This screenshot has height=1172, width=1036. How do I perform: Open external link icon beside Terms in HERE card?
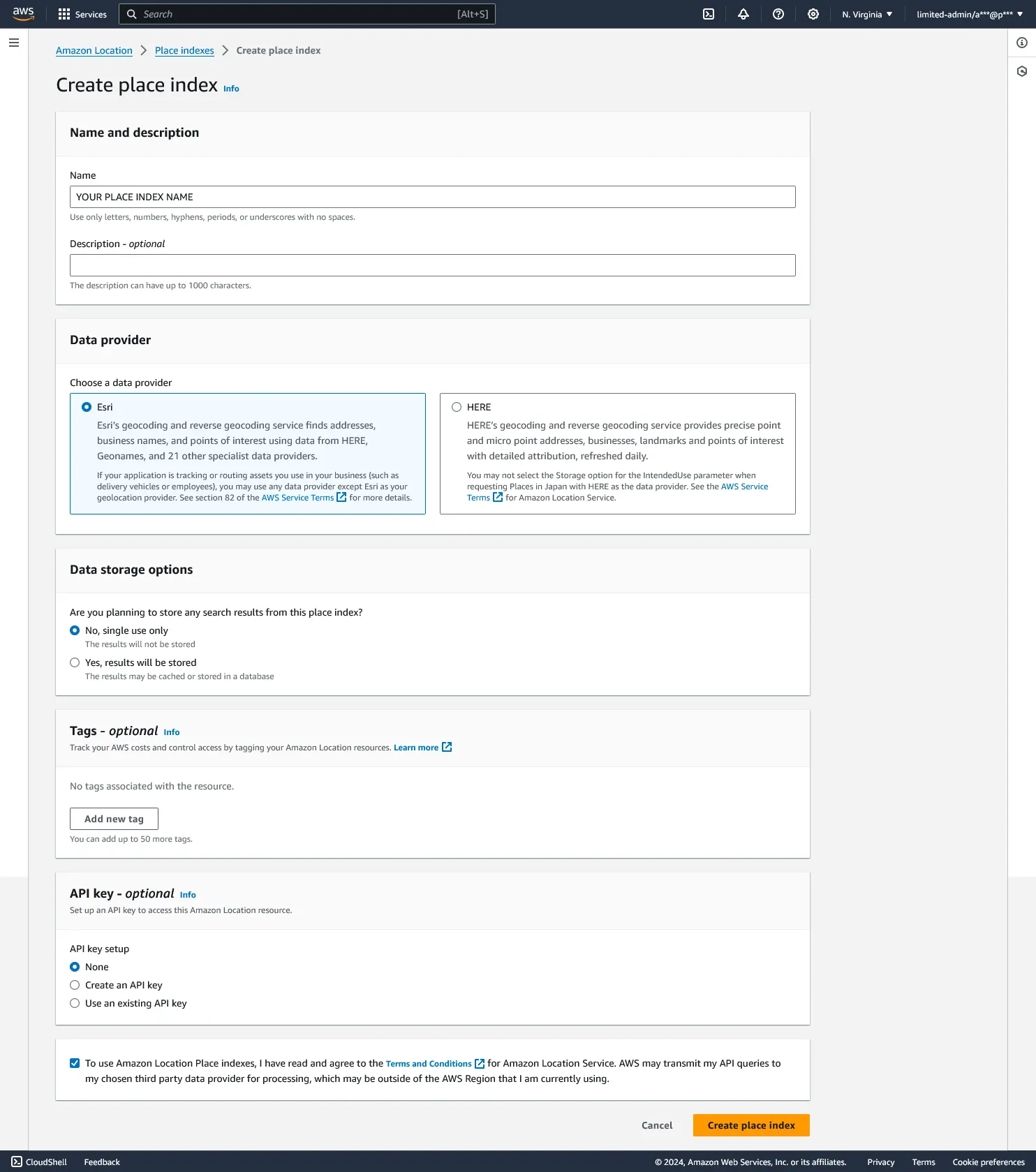498,497
